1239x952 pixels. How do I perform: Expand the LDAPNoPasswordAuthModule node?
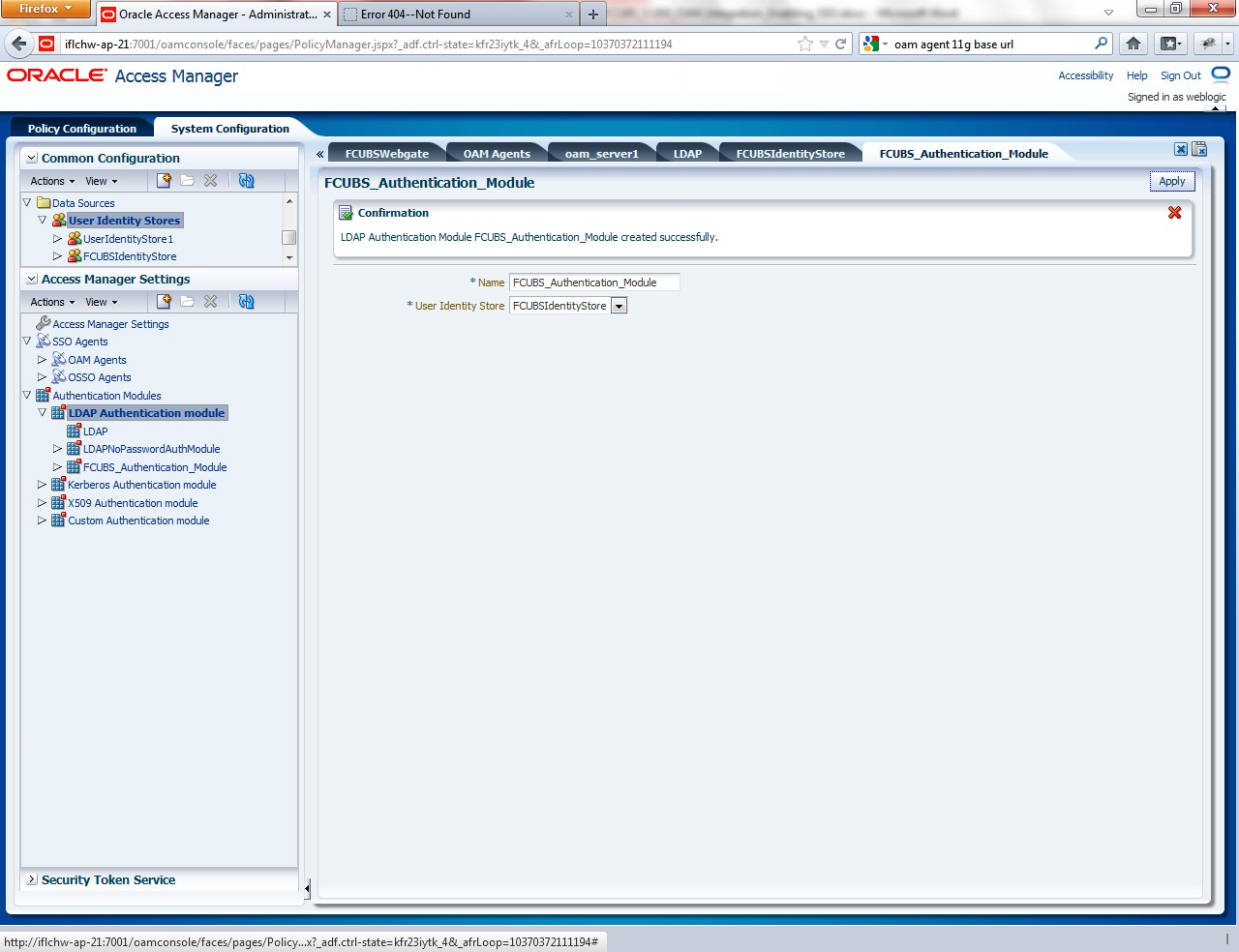tap(58, 449)
